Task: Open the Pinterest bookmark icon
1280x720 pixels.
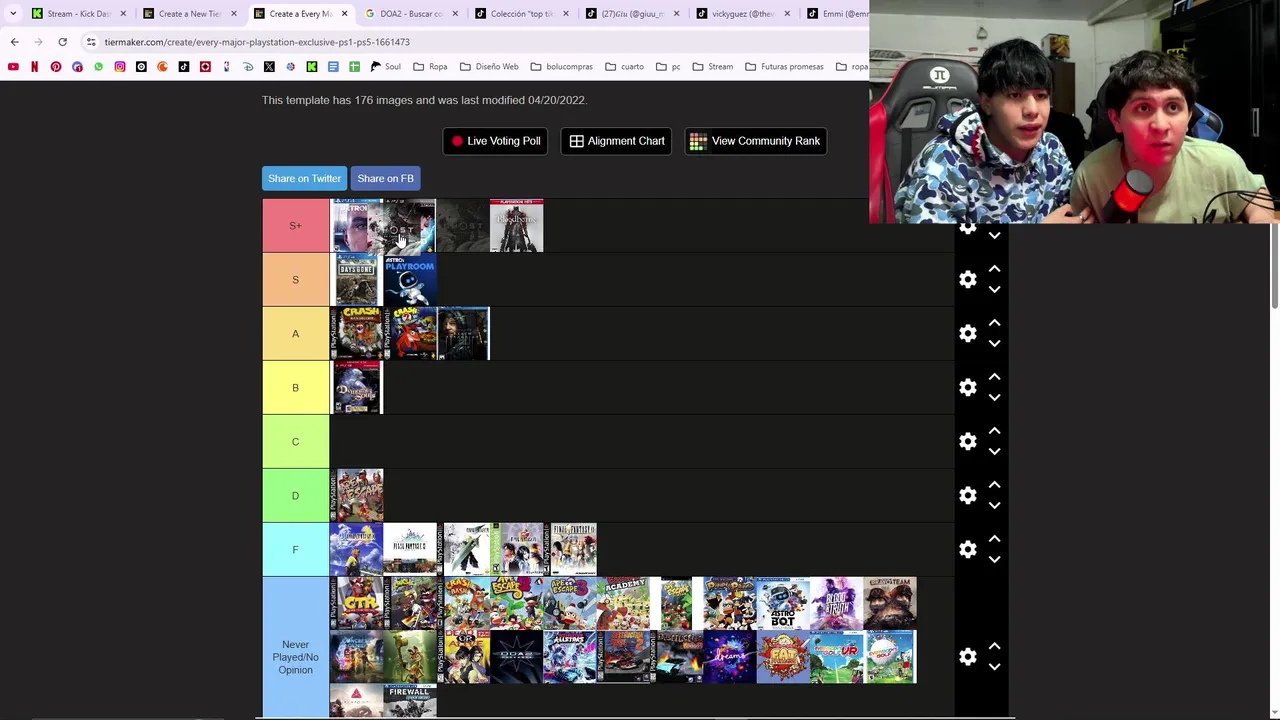Action: point(56,67)
